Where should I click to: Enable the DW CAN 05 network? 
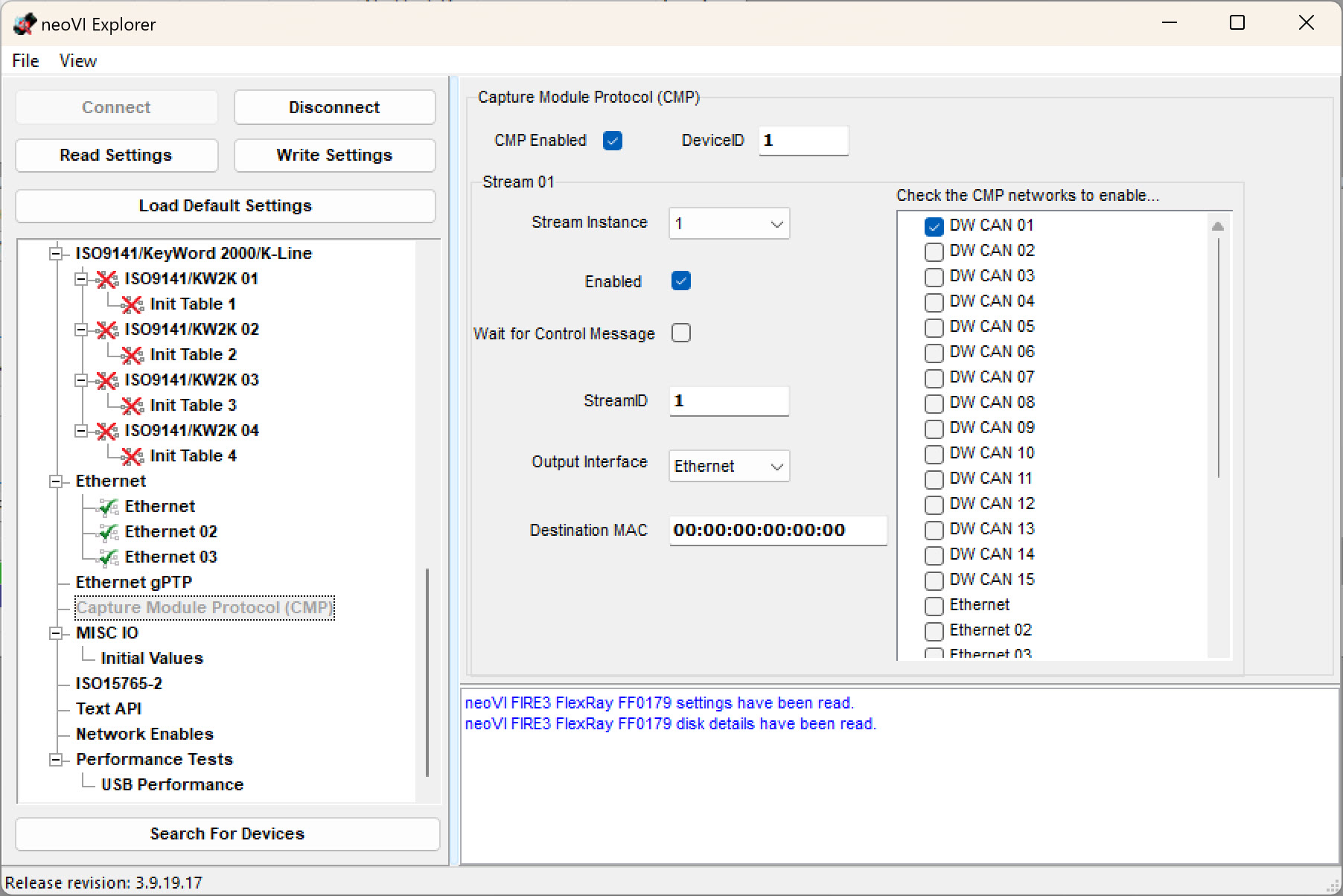(934, 328)
